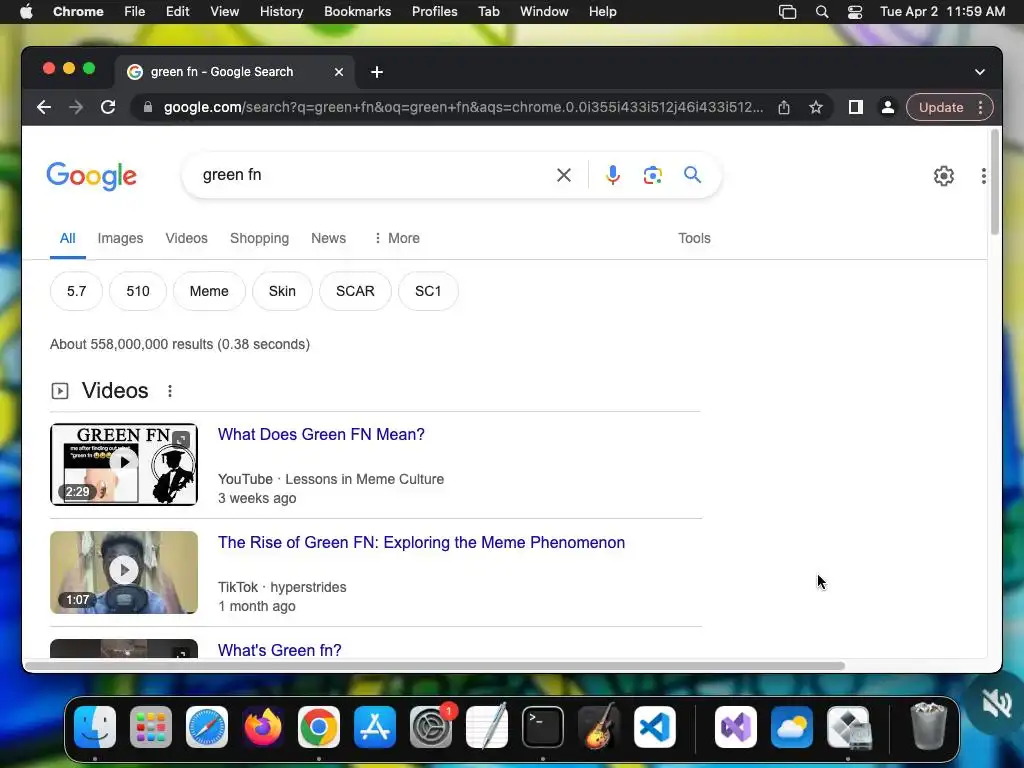
Task: Select the 5.7 filter chip
Action: (76, 291)
